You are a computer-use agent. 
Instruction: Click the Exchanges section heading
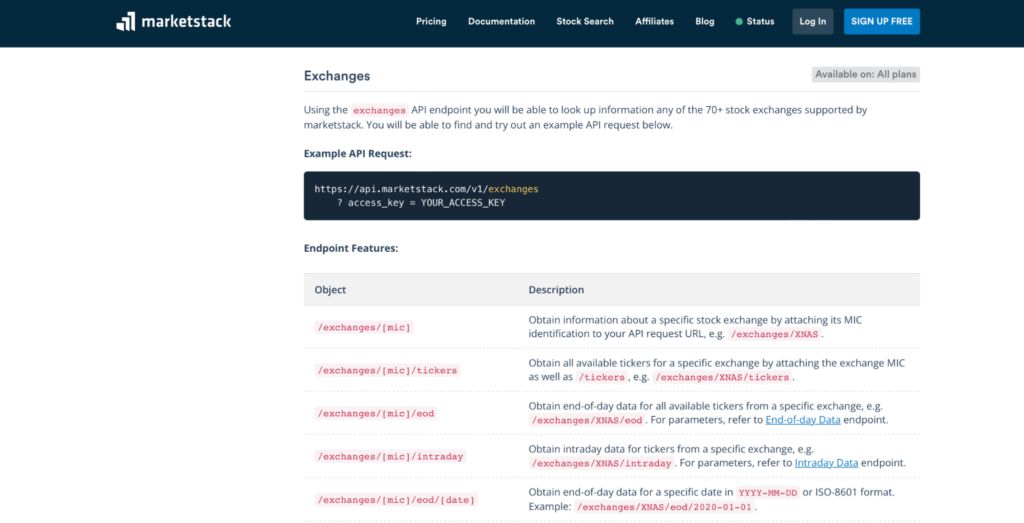tap(337, 76)
